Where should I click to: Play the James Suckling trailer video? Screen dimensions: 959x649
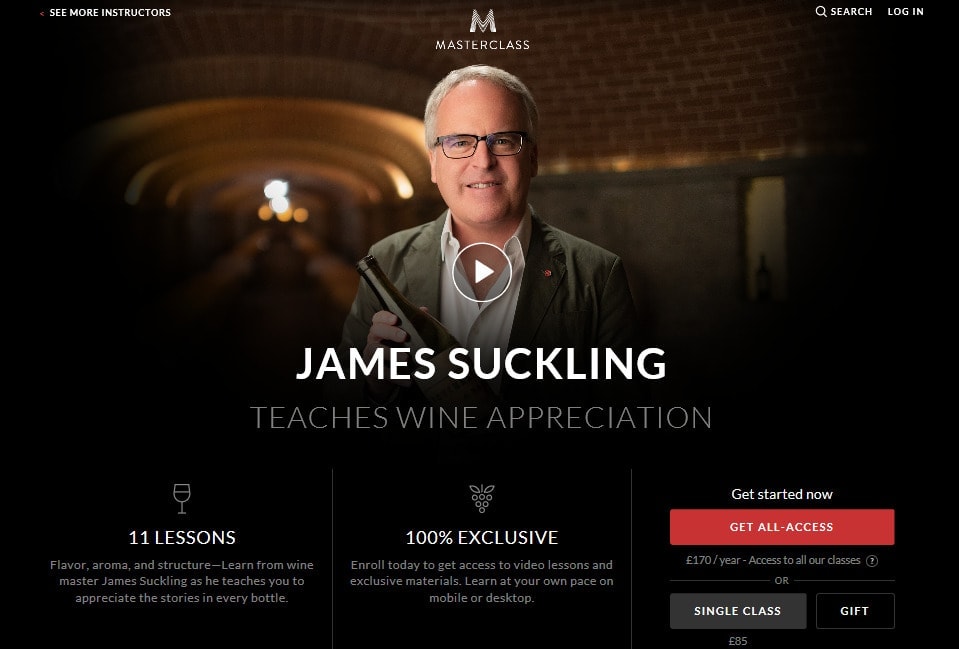[482, 272]
